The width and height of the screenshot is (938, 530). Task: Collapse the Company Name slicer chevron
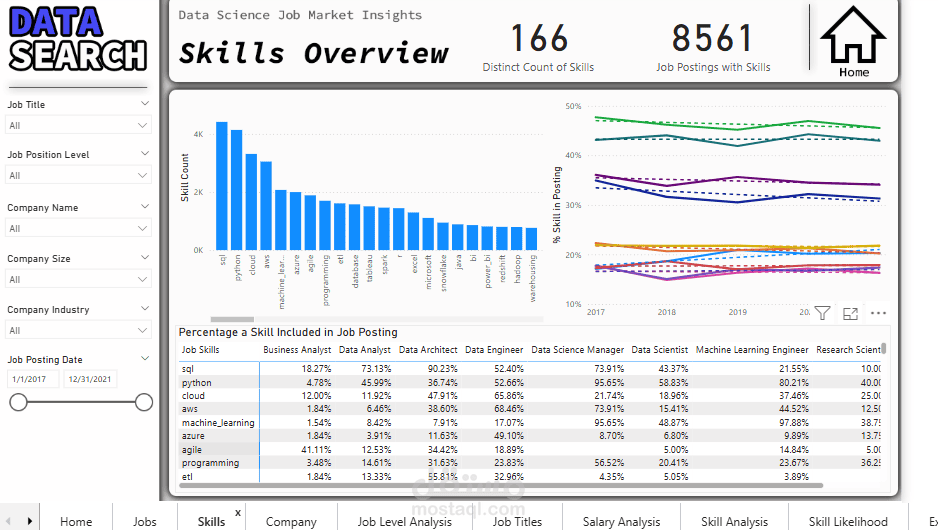pyautogui.click(x=145, y=207)
